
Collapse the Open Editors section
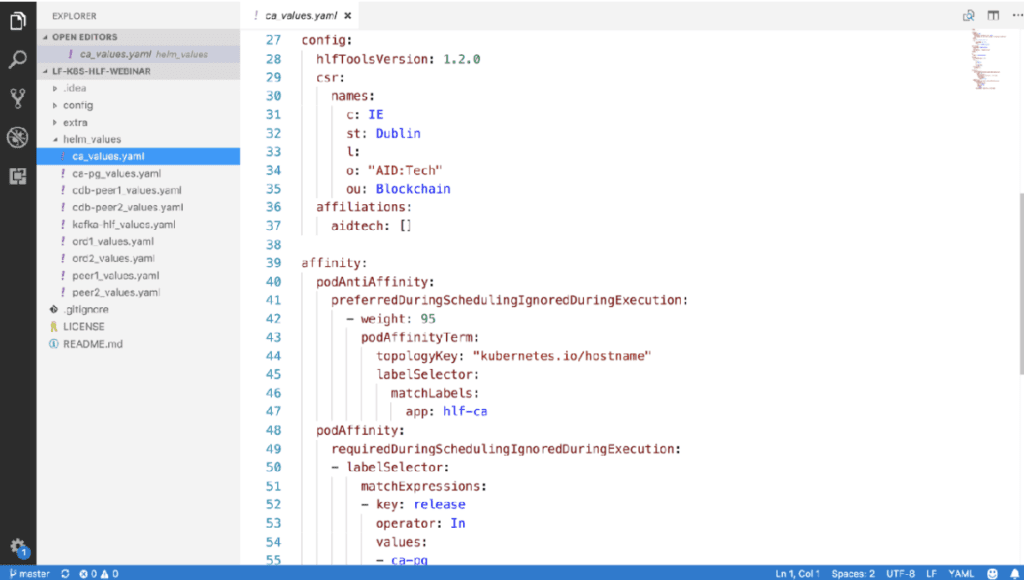tap(85, 36)
